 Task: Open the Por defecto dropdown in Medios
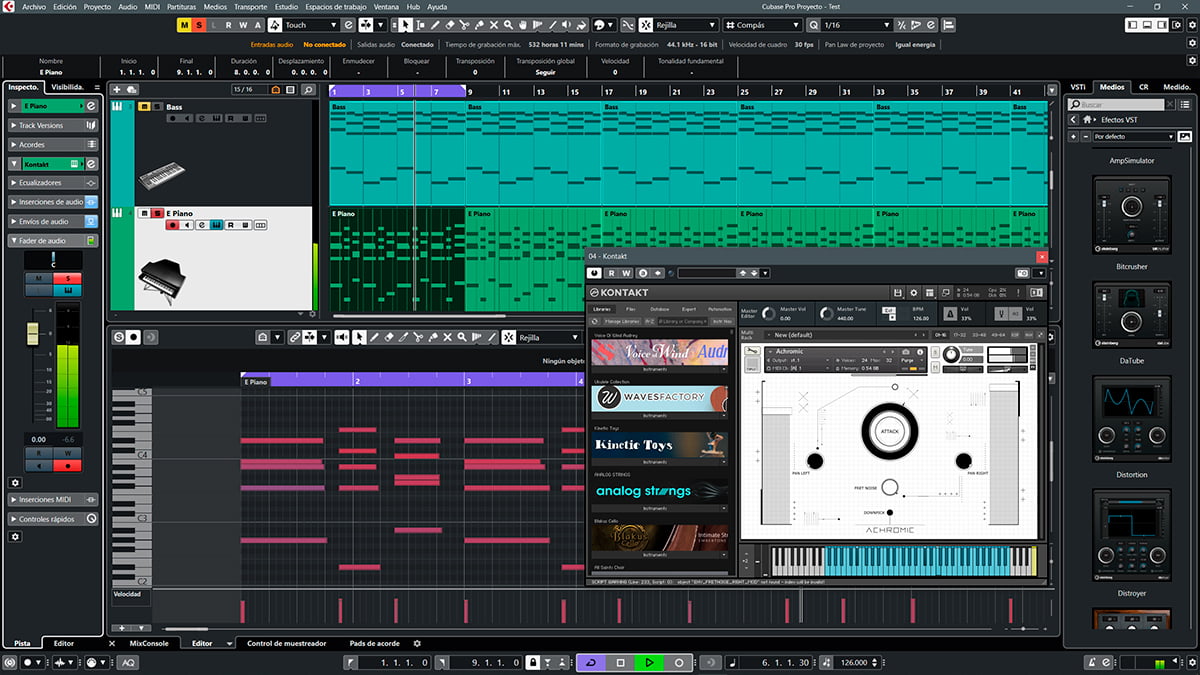click(1134, 136)
